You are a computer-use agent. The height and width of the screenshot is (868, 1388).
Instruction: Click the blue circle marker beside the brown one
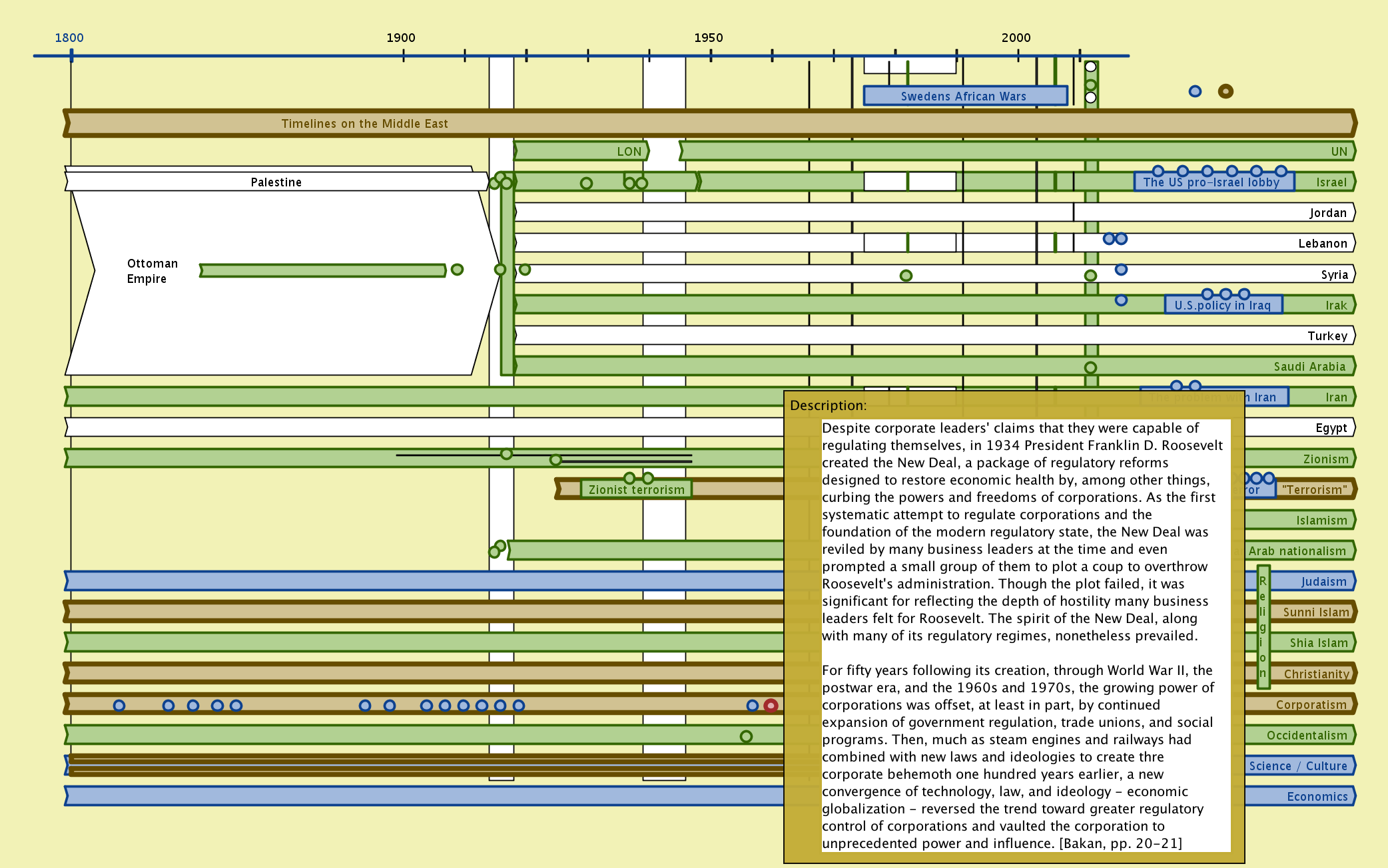[x=1195, y=91]
